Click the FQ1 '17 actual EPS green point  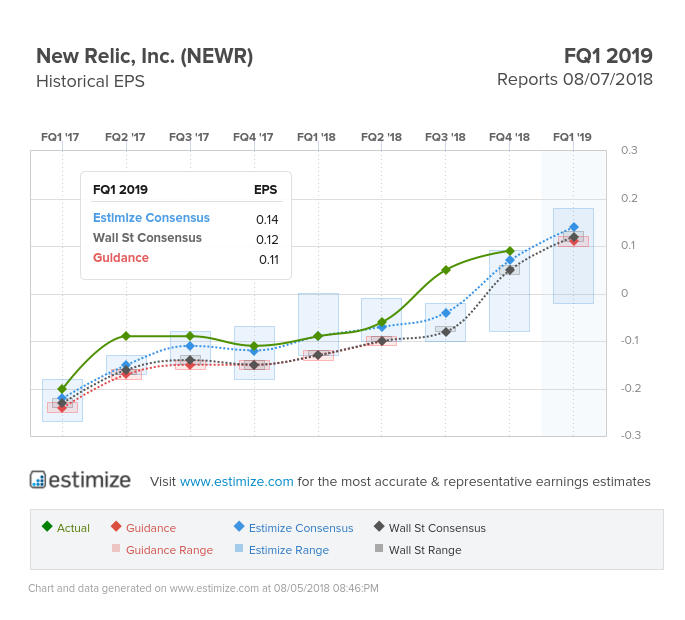point(62,389)
